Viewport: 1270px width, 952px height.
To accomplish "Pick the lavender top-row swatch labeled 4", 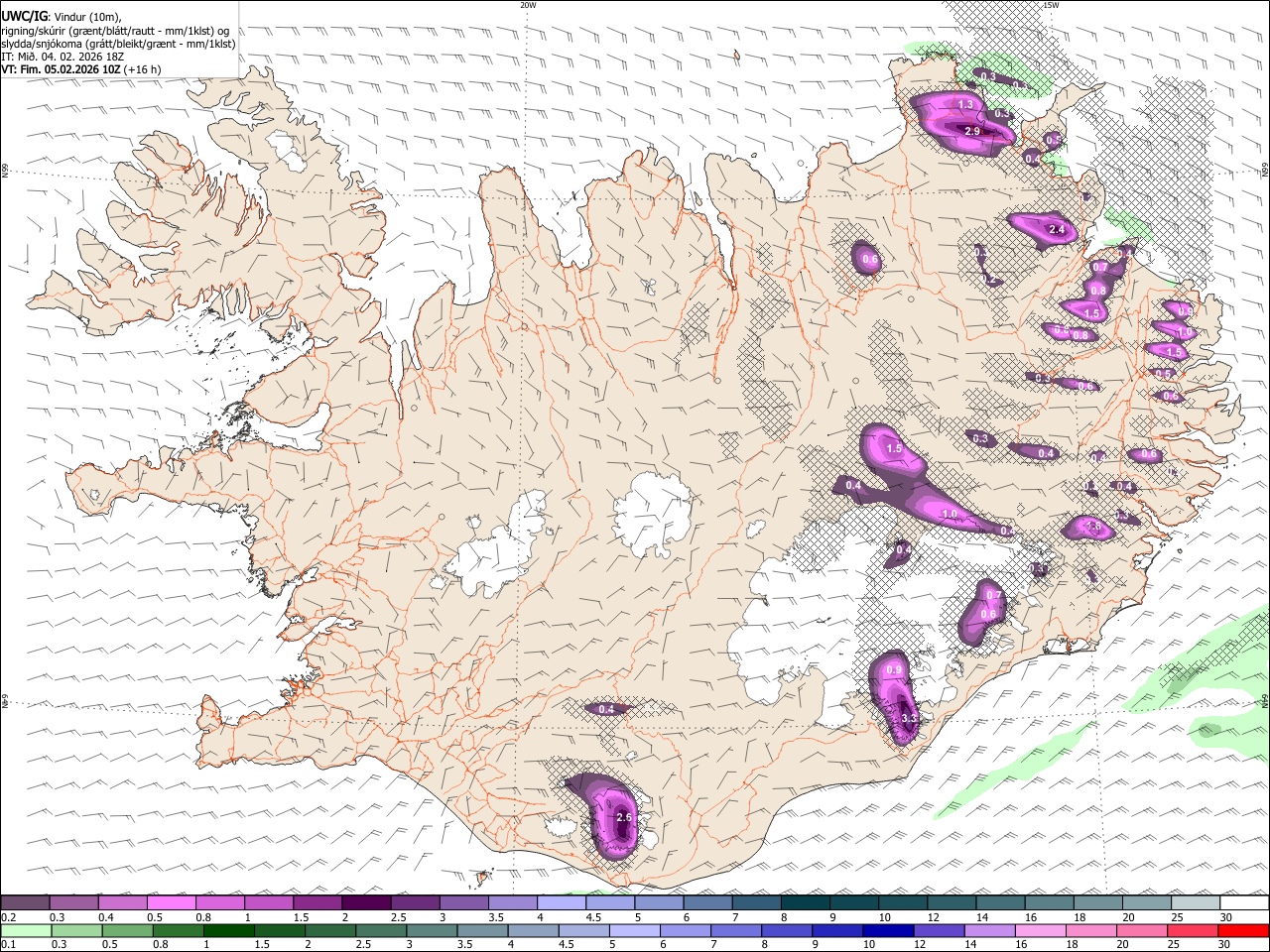I will (561, 902).
